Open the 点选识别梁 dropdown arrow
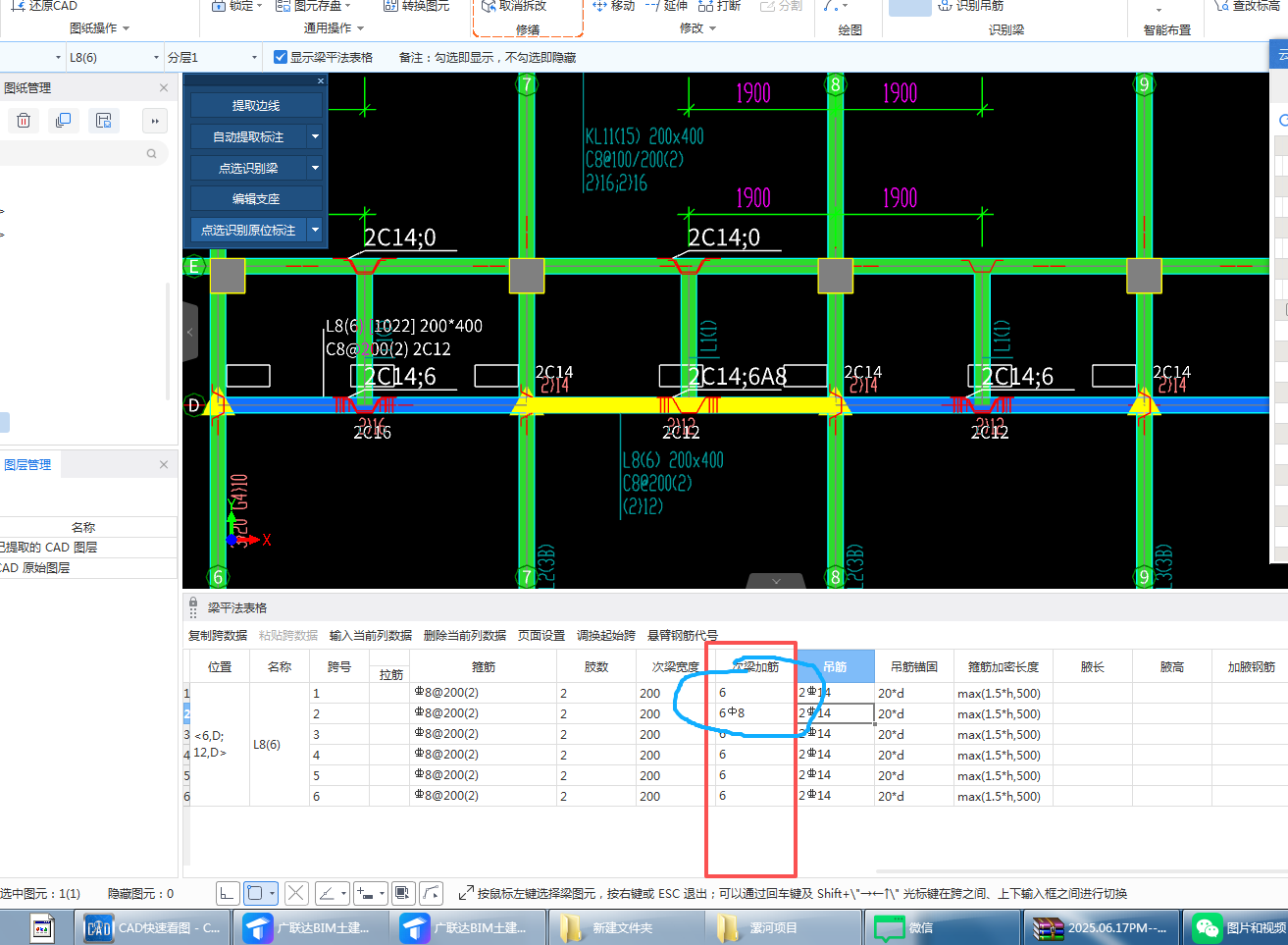Image resolution: width=1288 pixels, height=945 pixels. [315, 168]
